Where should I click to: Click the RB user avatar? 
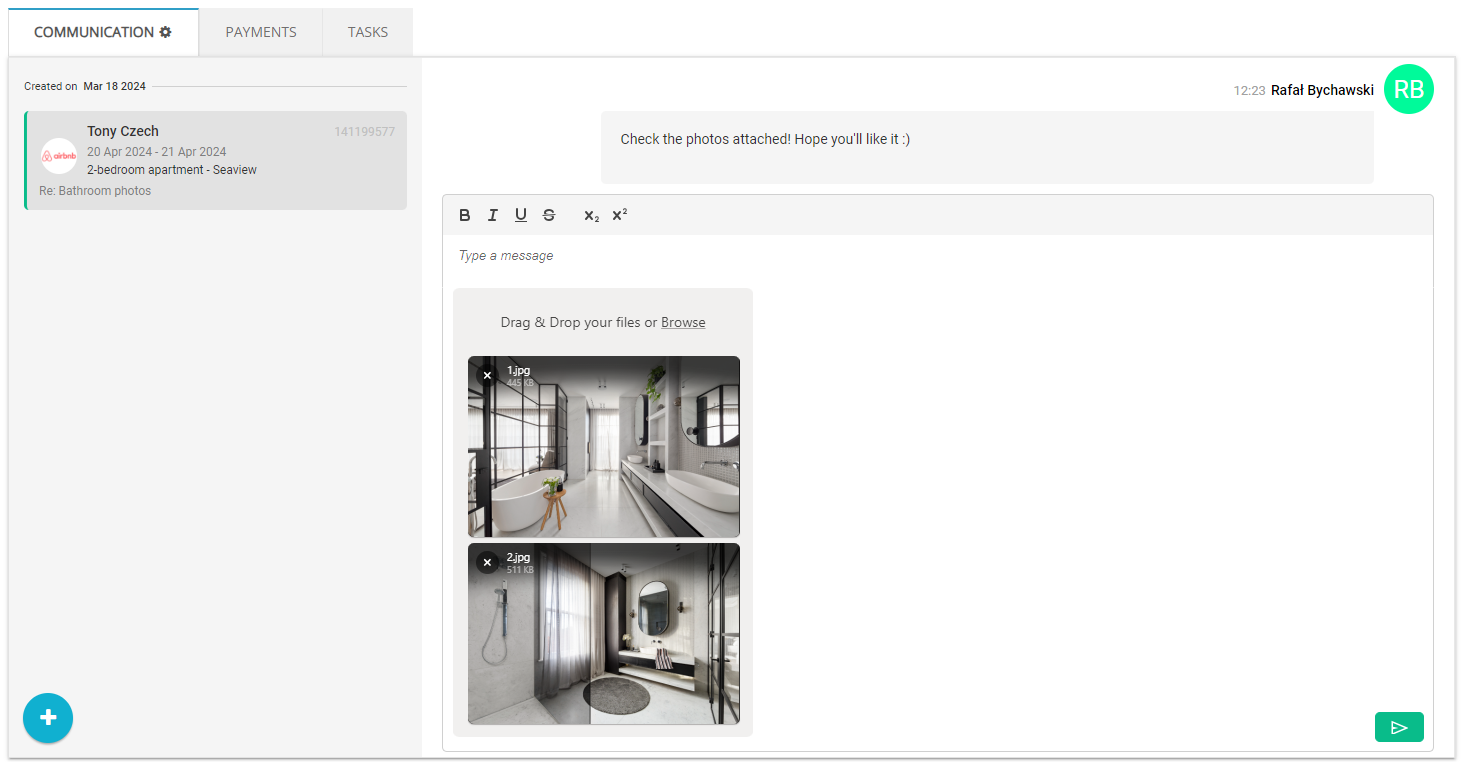coord(1408,89)
